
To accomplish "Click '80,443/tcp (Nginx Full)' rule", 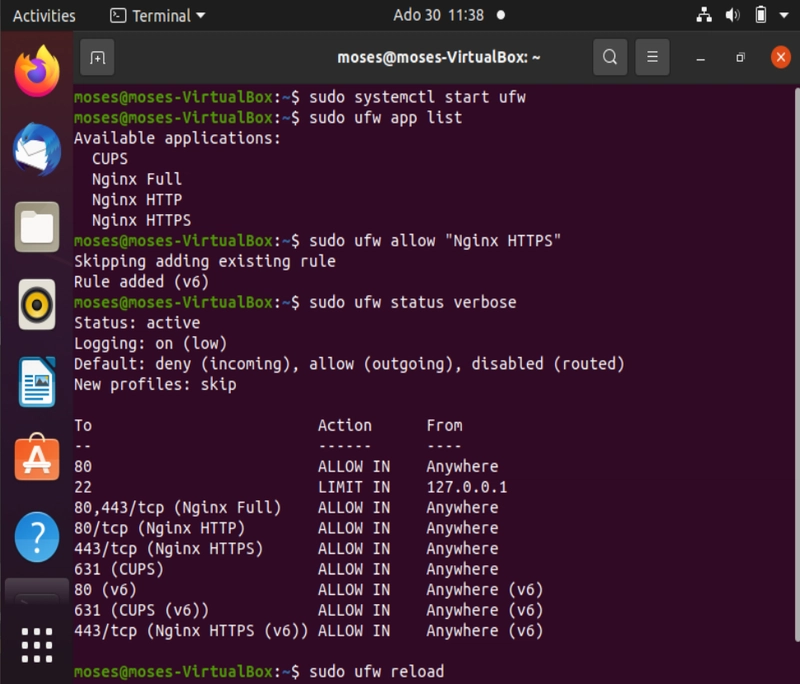I will coord(178,508).
